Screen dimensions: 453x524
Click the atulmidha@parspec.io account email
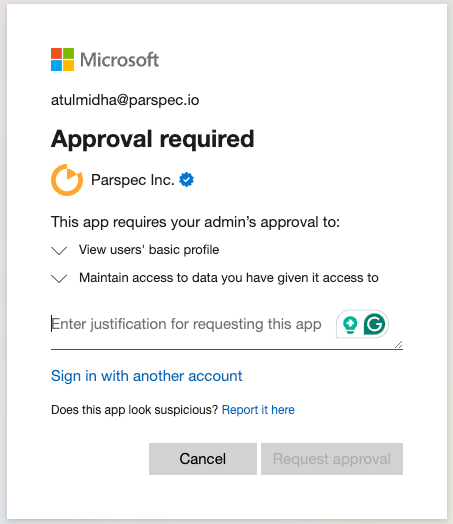(125, 100)
